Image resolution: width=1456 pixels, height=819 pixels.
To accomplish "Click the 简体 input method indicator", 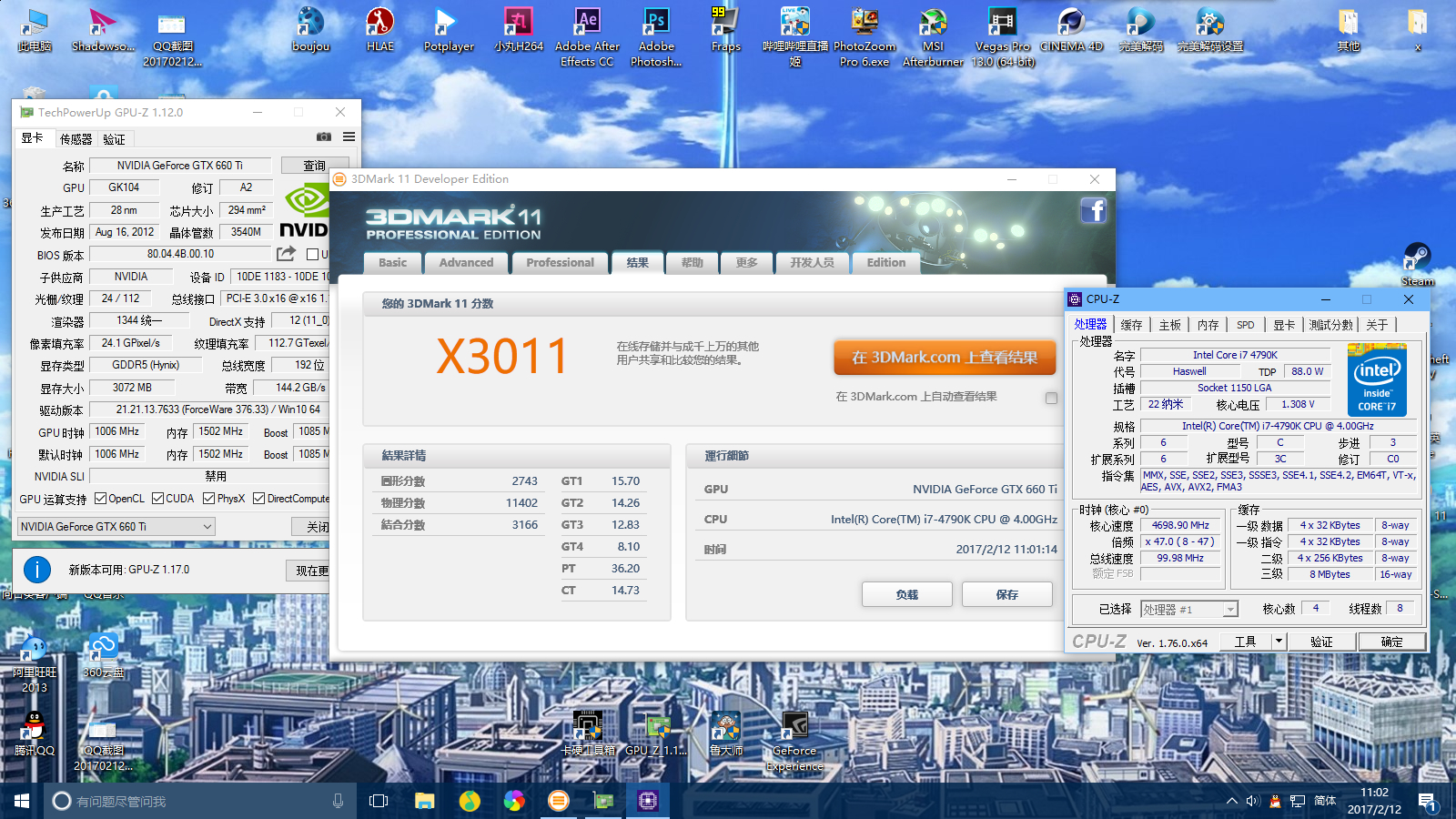I will [1325, 801].
